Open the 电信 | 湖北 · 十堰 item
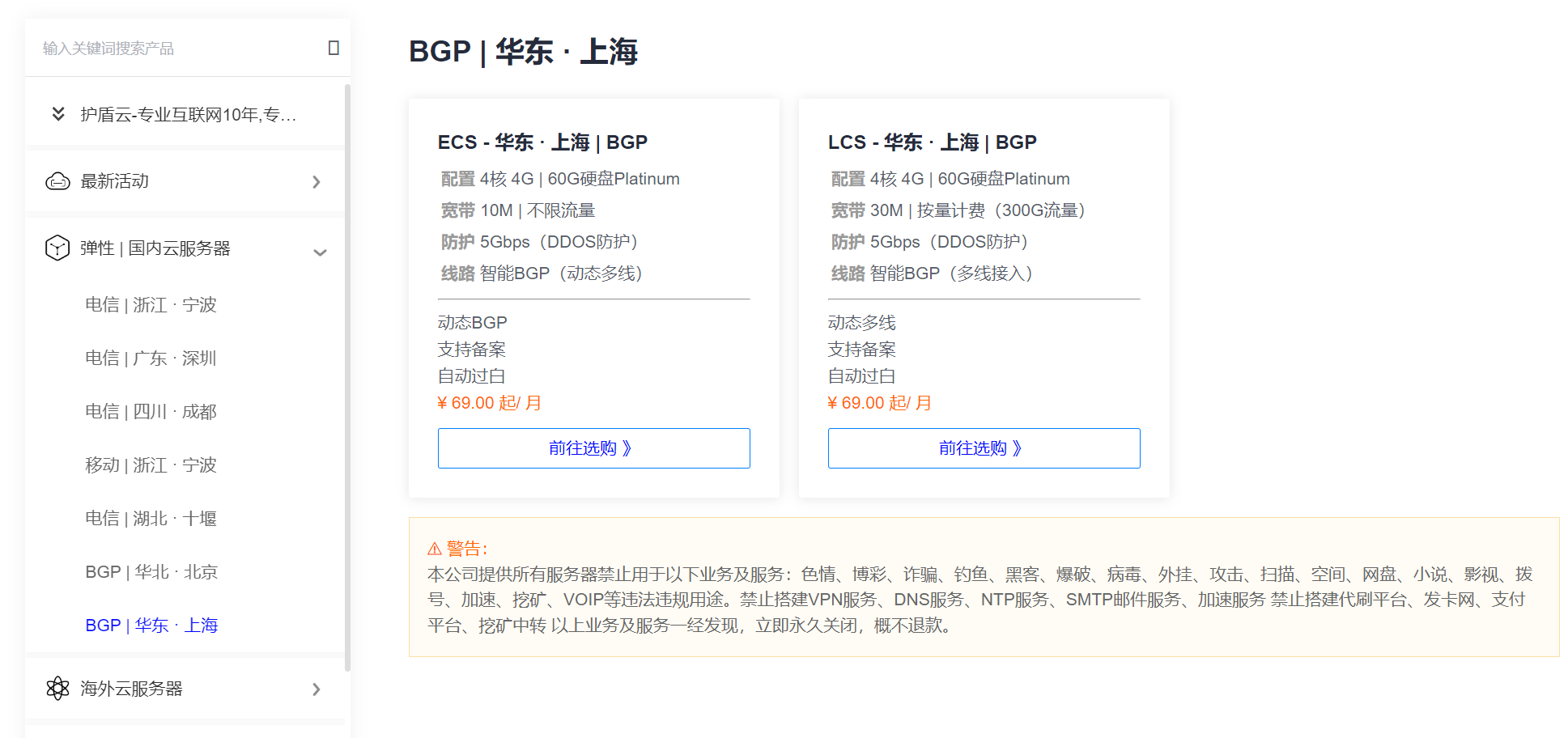The image size is (1568, 738). pyautogui.click(x=151, y=518)
